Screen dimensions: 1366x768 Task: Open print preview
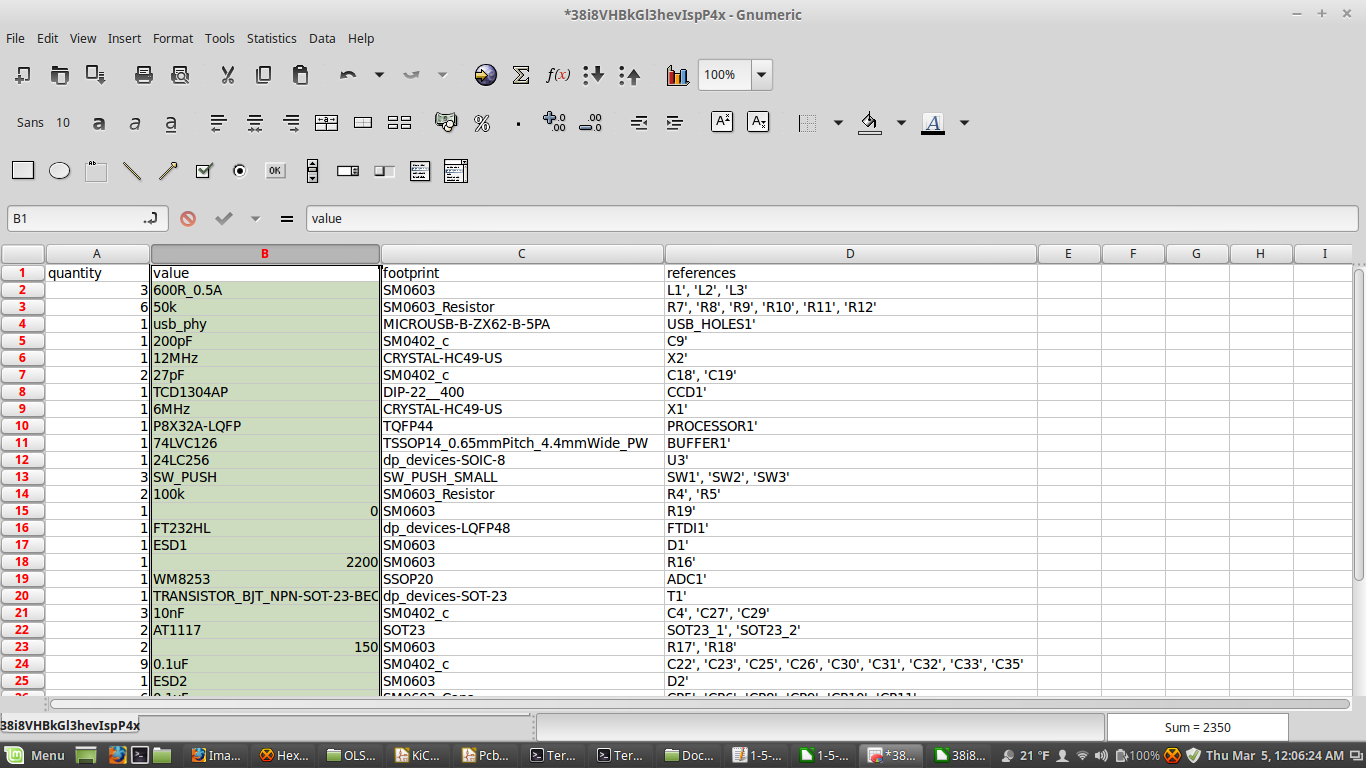click(180, 75)
